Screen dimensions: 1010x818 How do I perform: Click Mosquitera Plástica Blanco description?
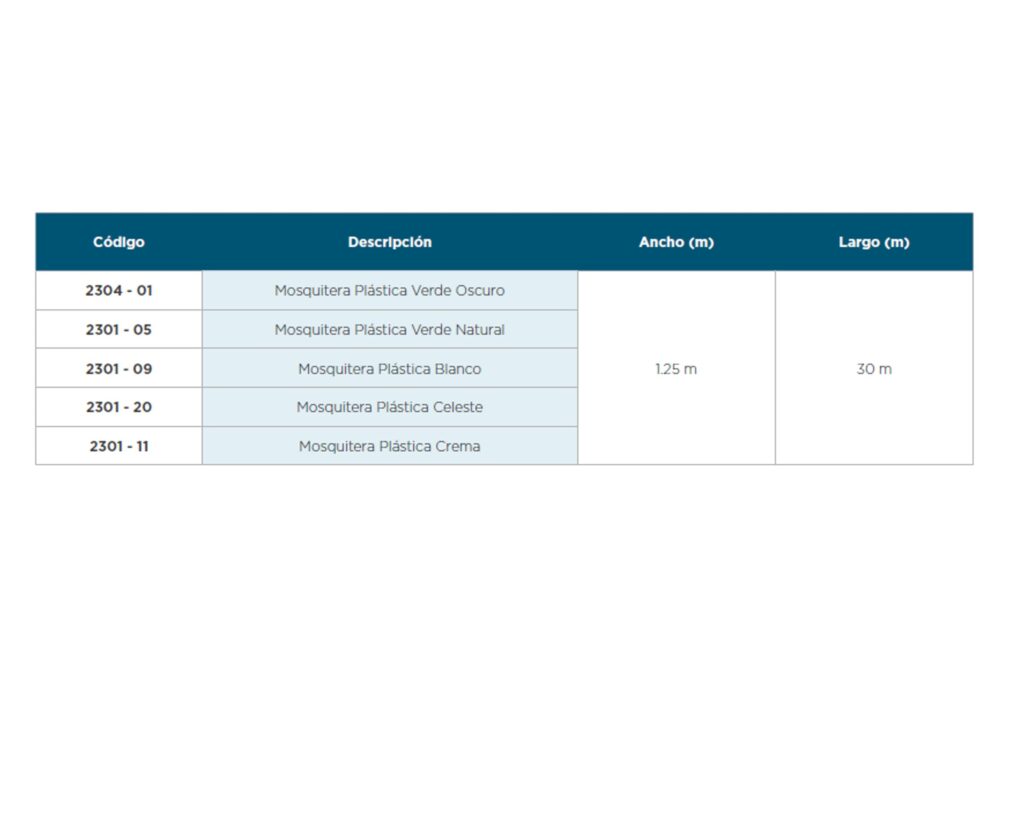coord(390,369)
